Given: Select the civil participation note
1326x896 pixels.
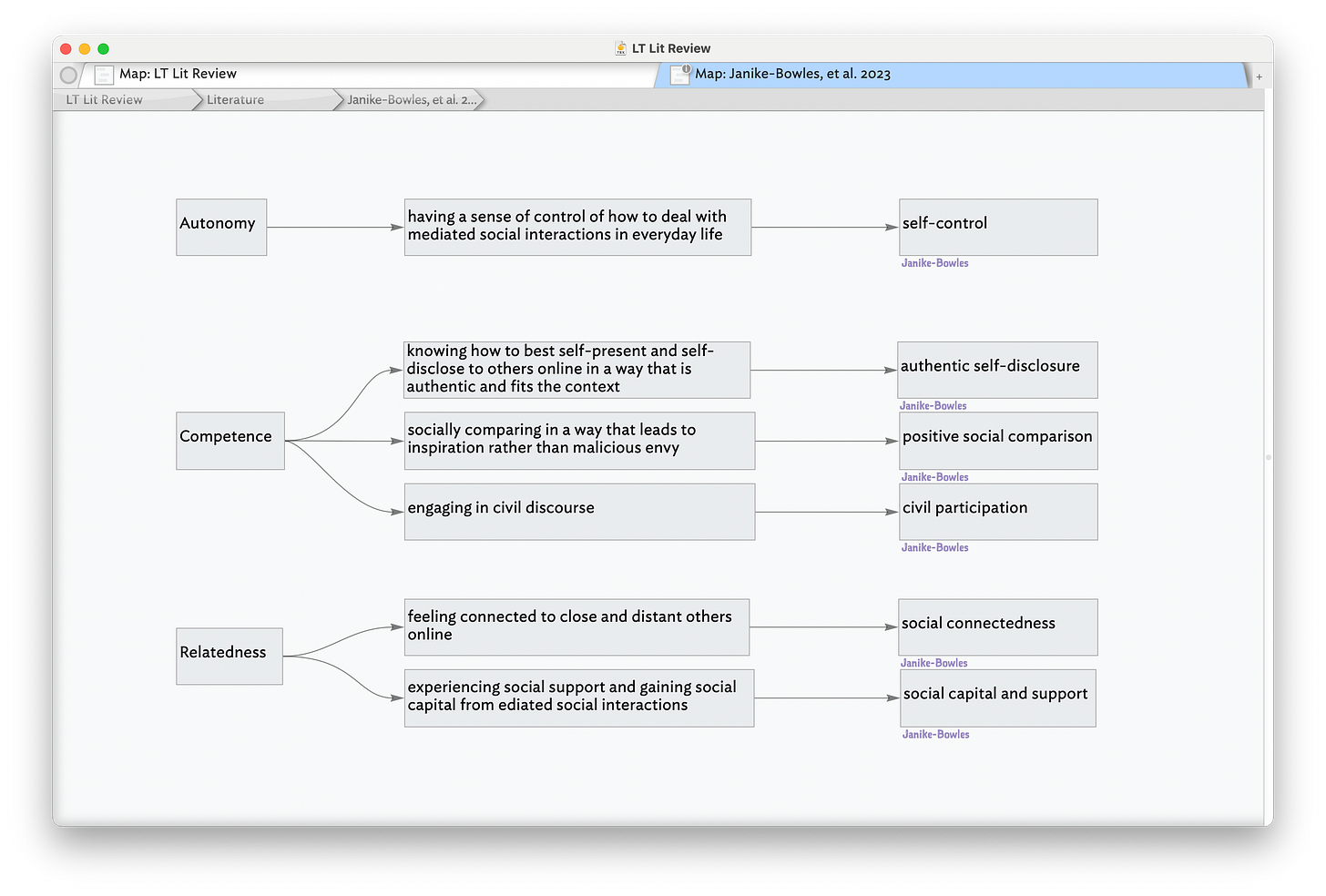Looking at the screenshot, I should click(x=998, y=512).
